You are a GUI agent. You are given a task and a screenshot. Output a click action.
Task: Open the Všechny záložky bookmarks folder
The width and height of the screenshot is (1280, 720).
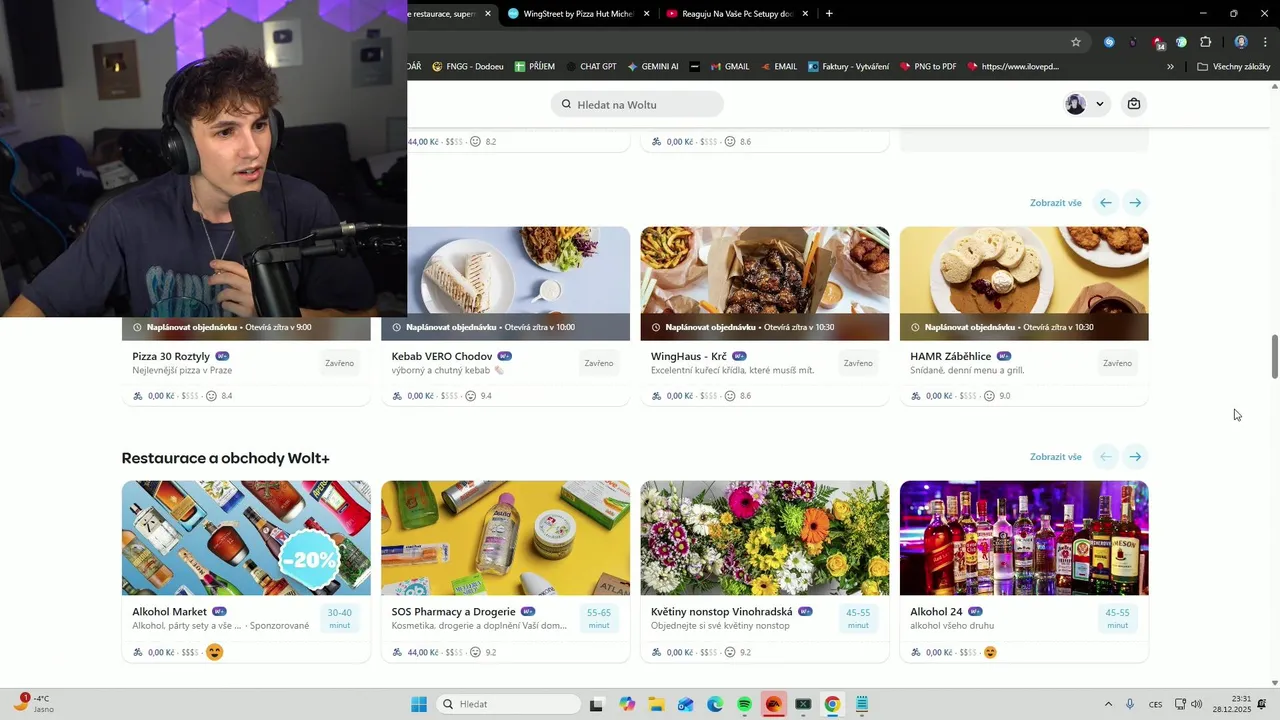tap(1234, 67)
